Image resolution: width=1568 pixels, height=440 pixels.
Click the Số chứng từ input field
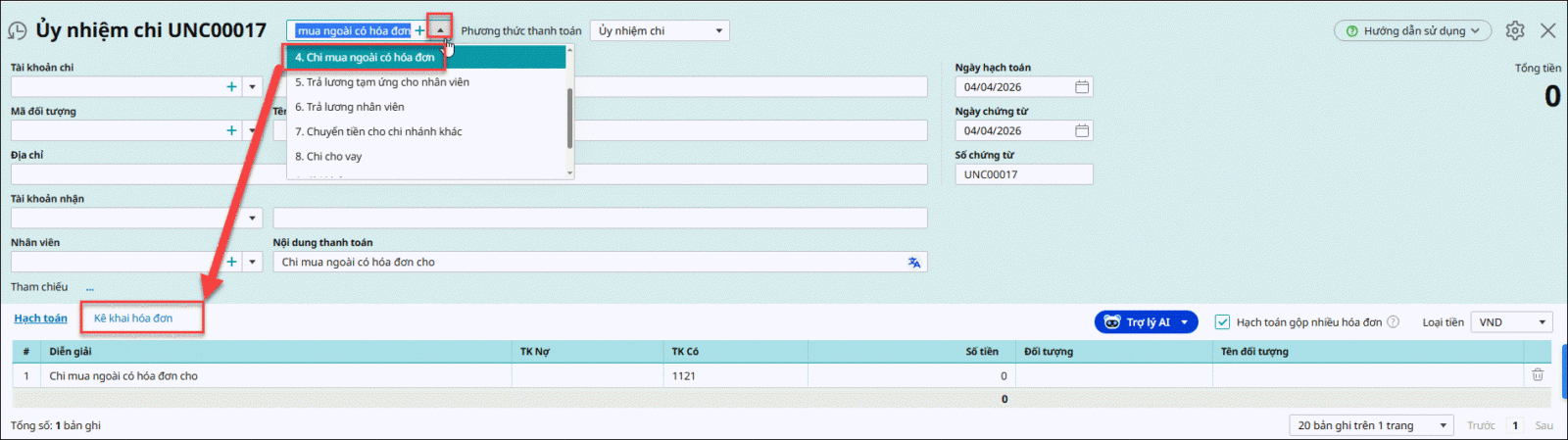pos(1023,174)
